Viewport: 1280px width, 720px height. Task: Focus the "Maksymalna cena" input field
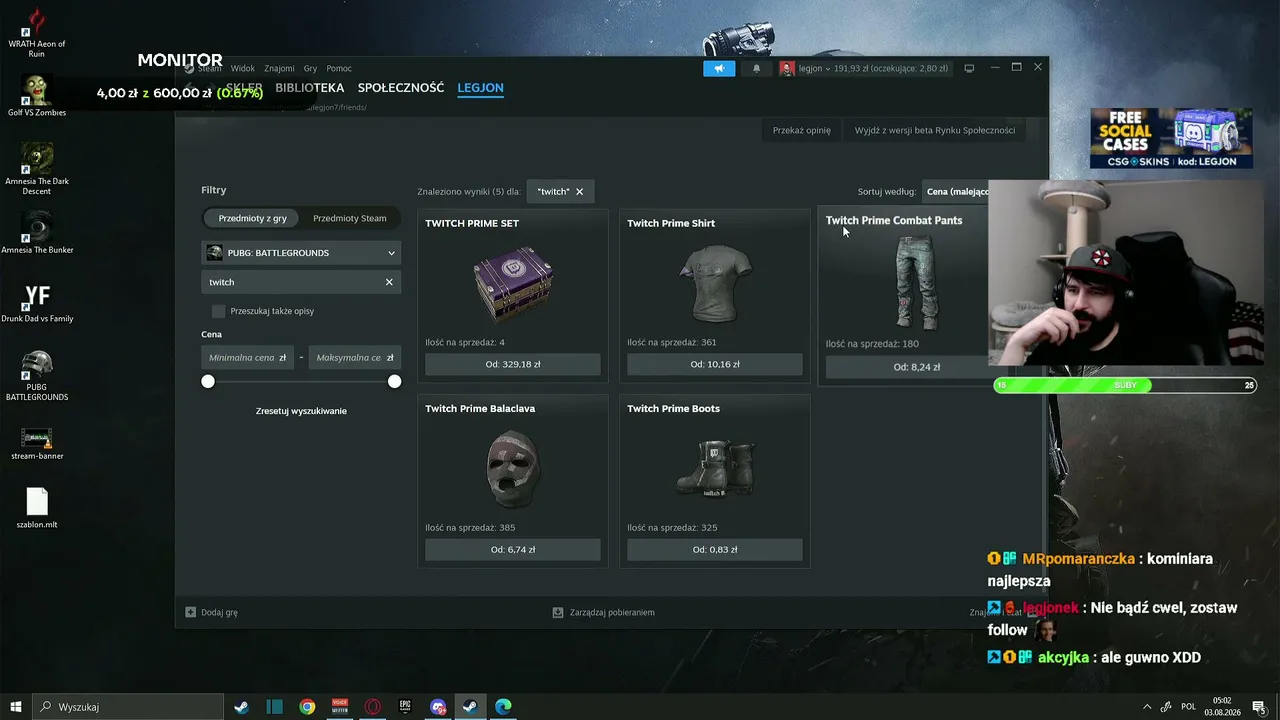tap(354, 357)
